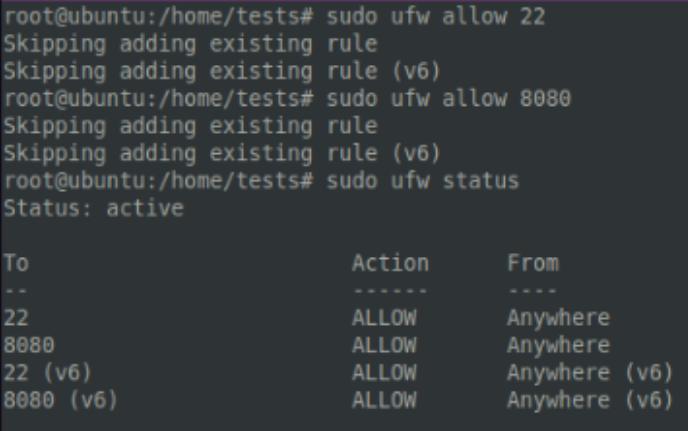Click 'Anywhere (v6)' in the last row
Screen dimensions: 688x431
pyautogui.click(x=585, y=400)
